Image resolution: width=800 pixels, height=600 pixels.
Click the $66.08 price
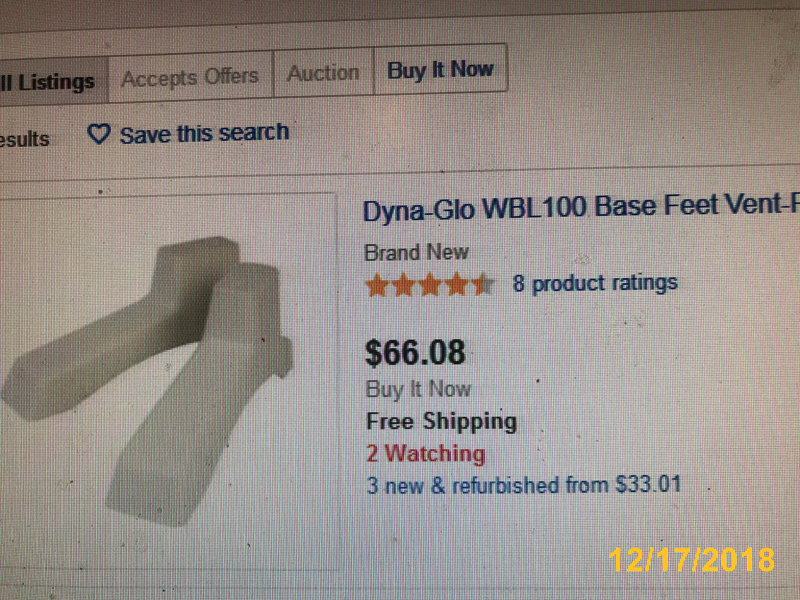tap(415, 352)
